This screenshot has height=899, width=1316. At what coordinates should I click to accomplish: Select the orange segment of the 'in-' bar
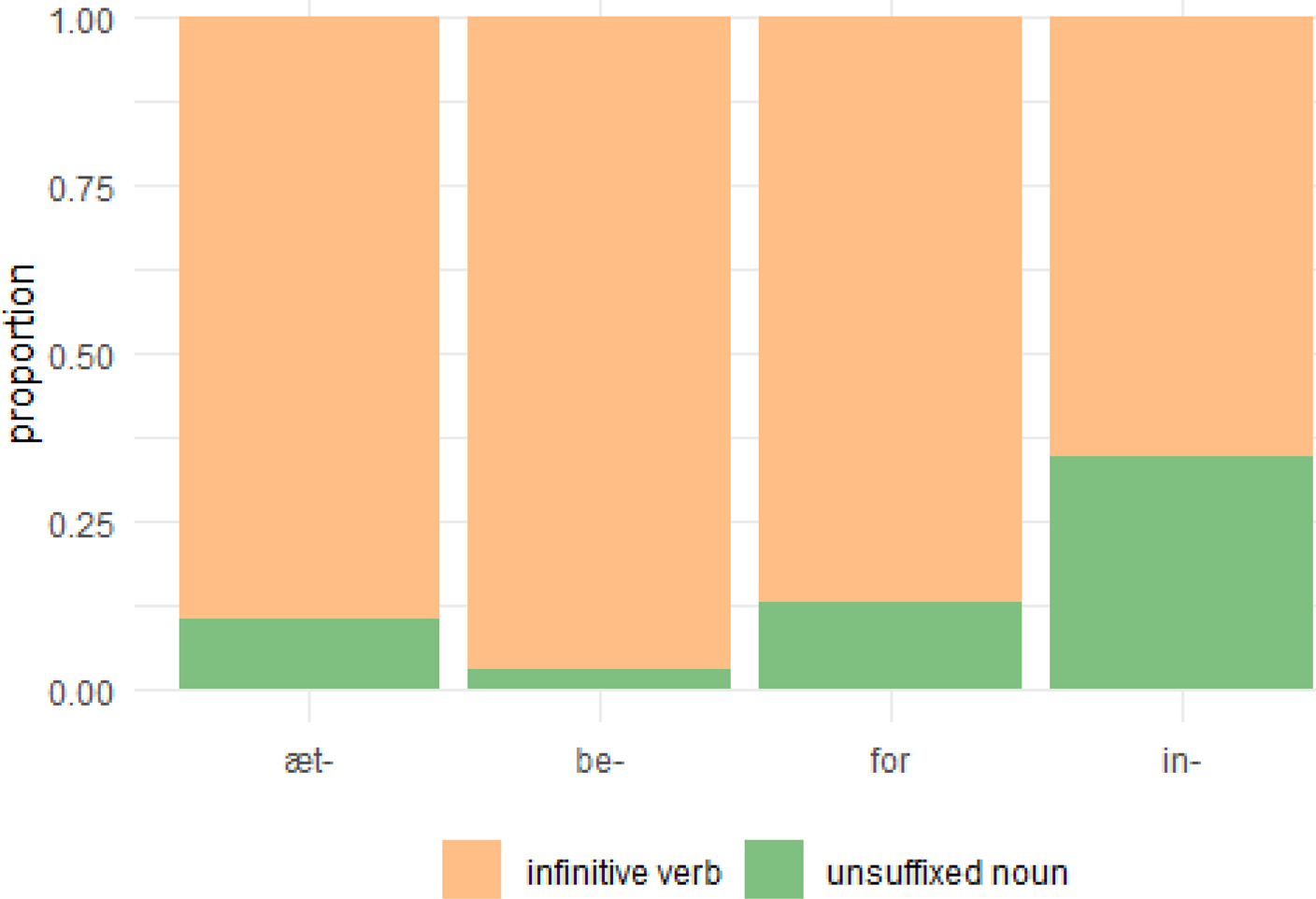(x=1181, y=235)
